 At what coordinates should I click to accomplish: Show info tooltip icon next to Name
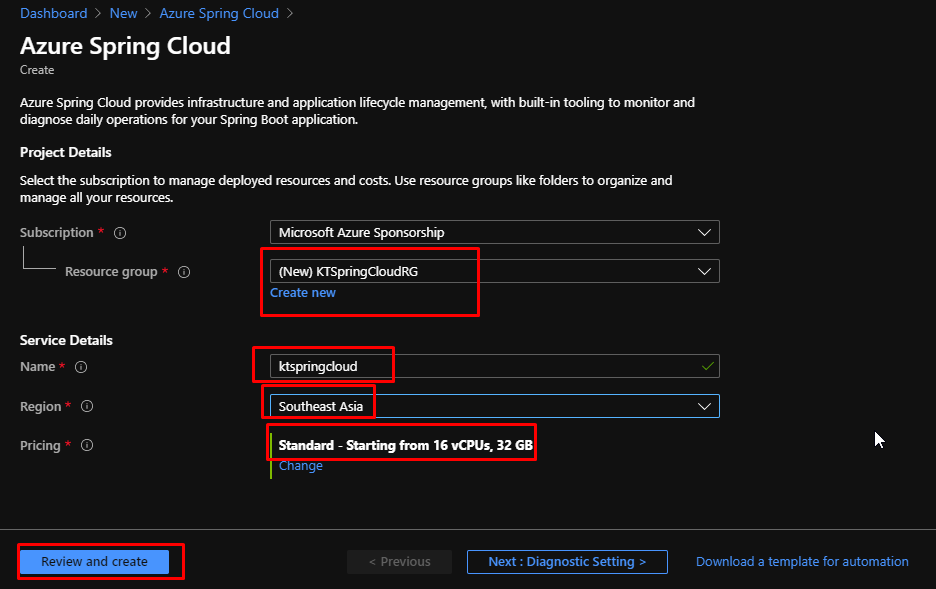click(81, 367)
